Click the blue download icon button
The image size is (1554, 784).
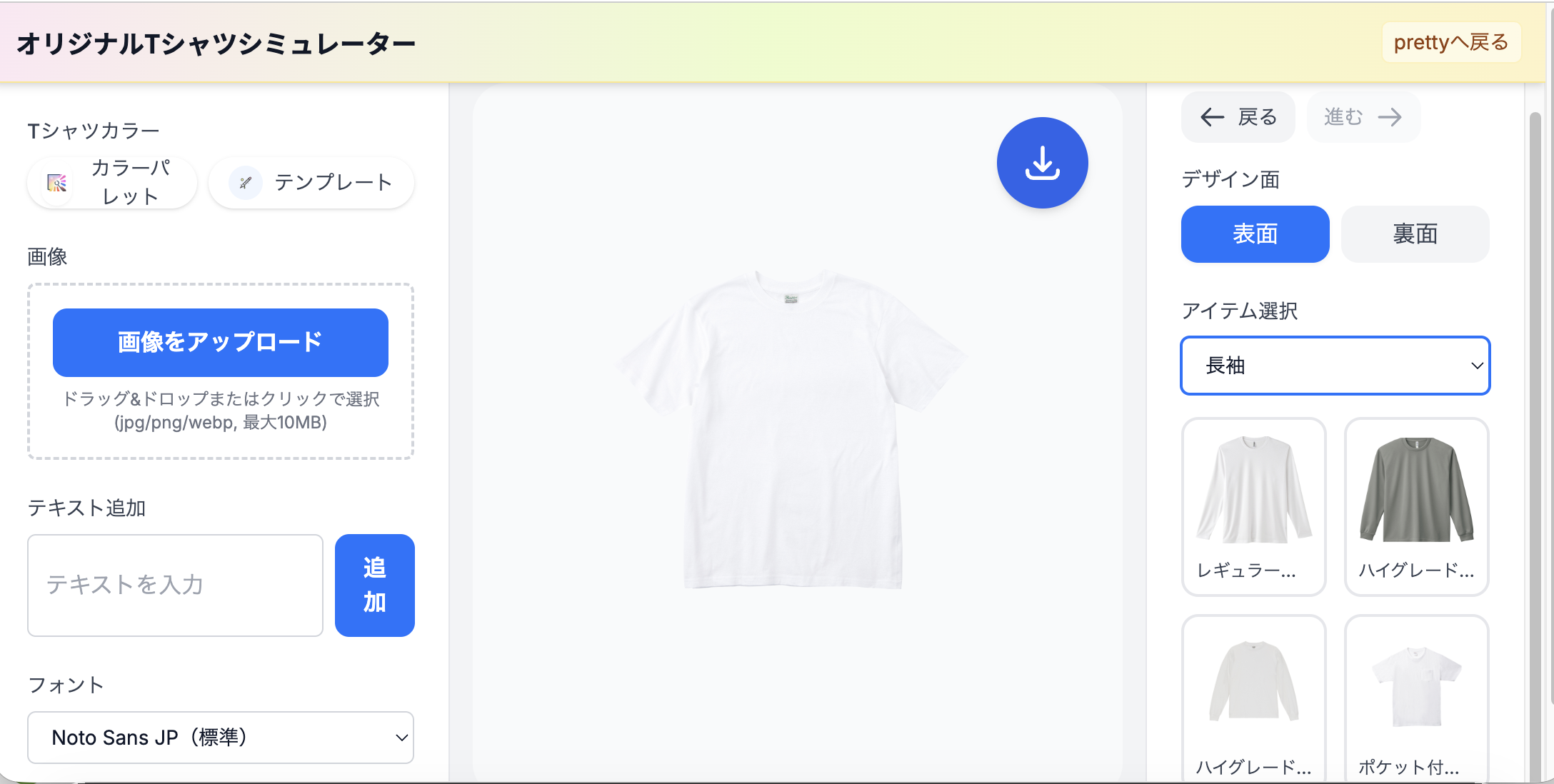coord(1042,163)
